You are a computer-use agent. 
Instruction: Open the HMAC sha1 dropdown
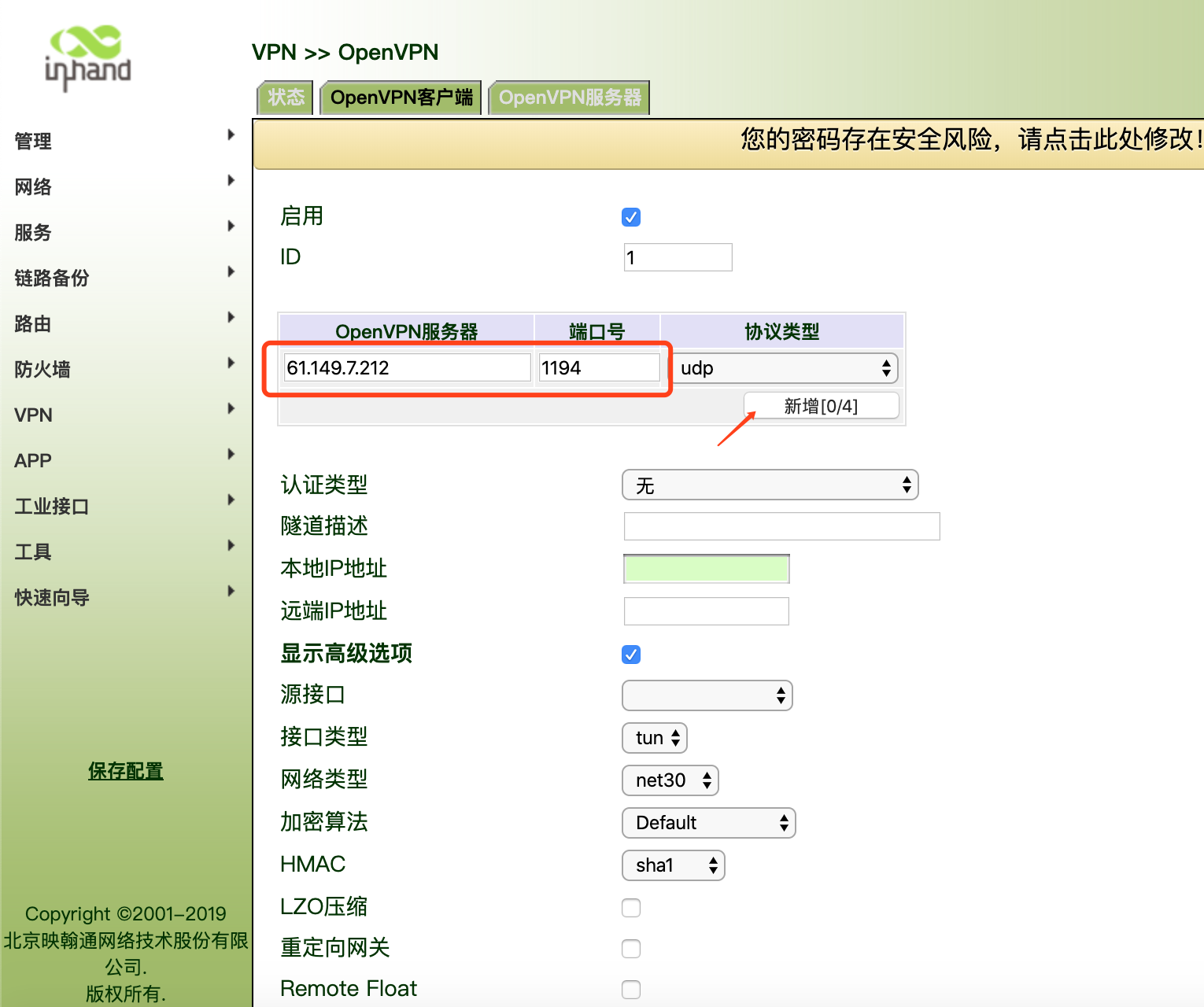click(673, 865)
